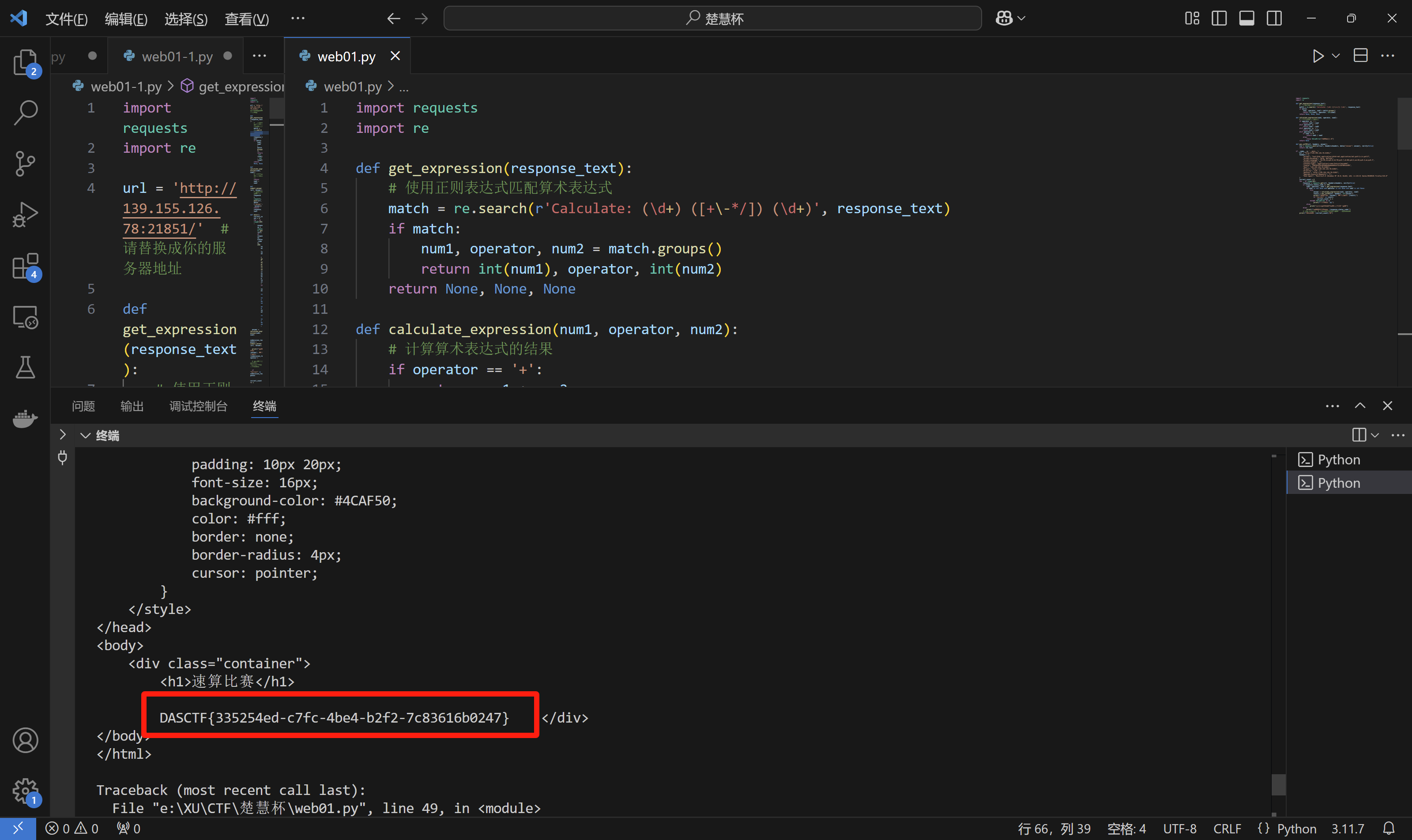Open the split terminal dropdown arrow
Viewport: 1412px width, 840px height.
pyautogui.click(x=1374, y=435)
